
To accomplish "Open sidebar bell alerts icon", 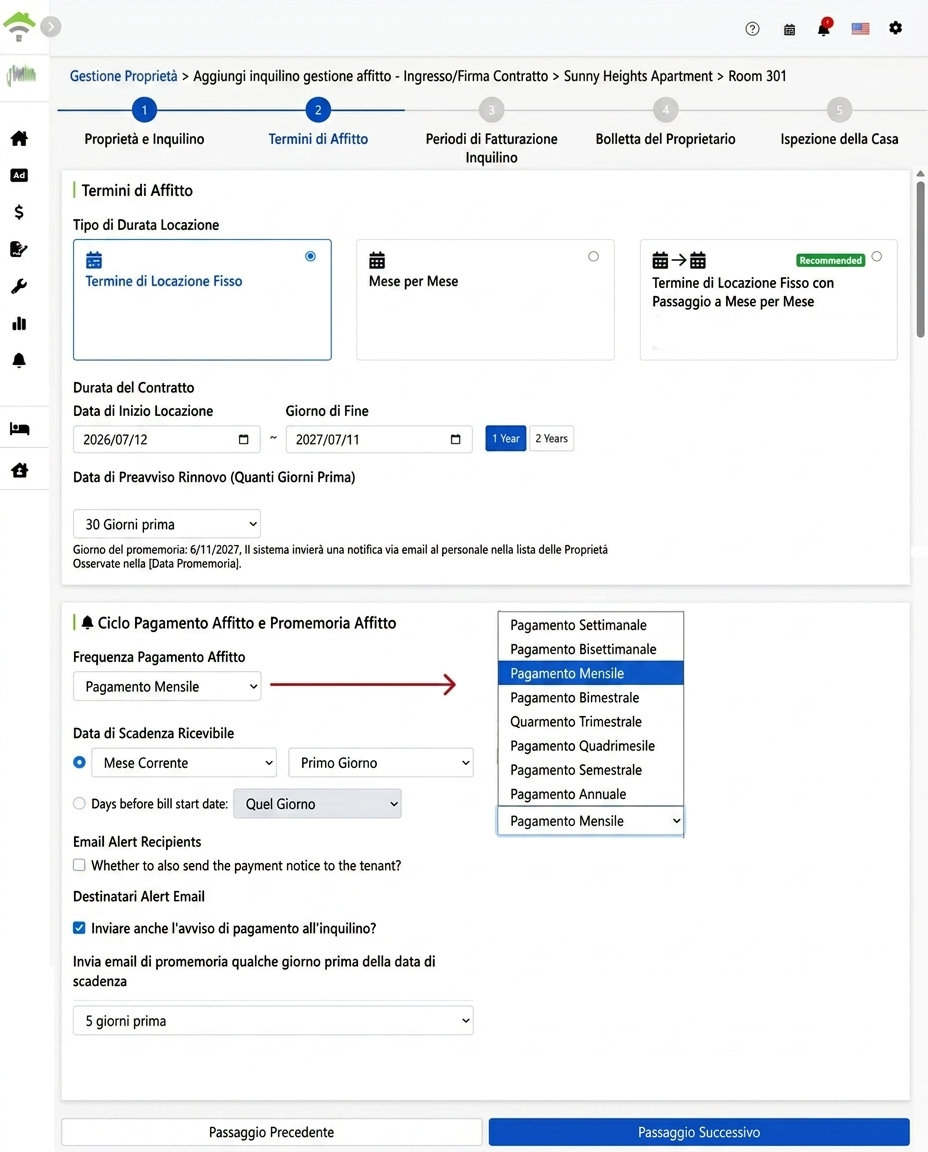I will click(x=19, y=360).
